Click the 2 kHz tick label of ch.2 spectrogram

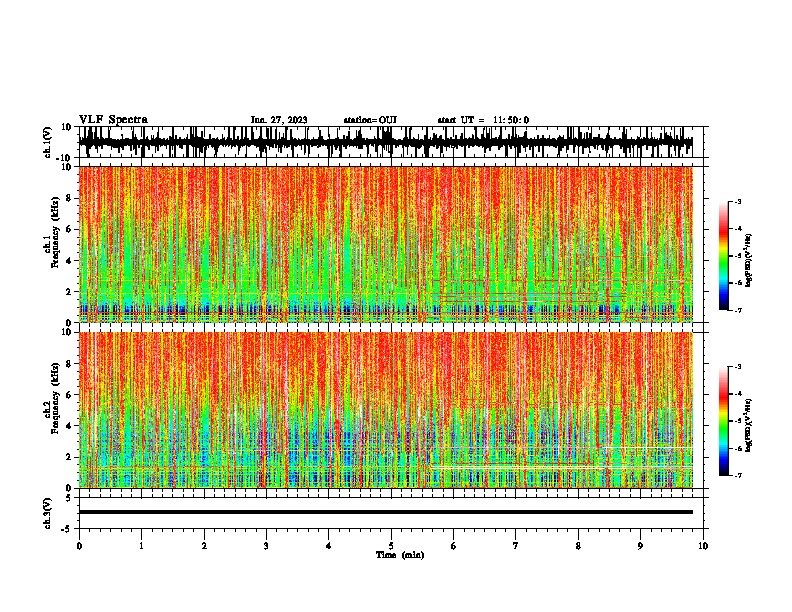tap(70, 457)
